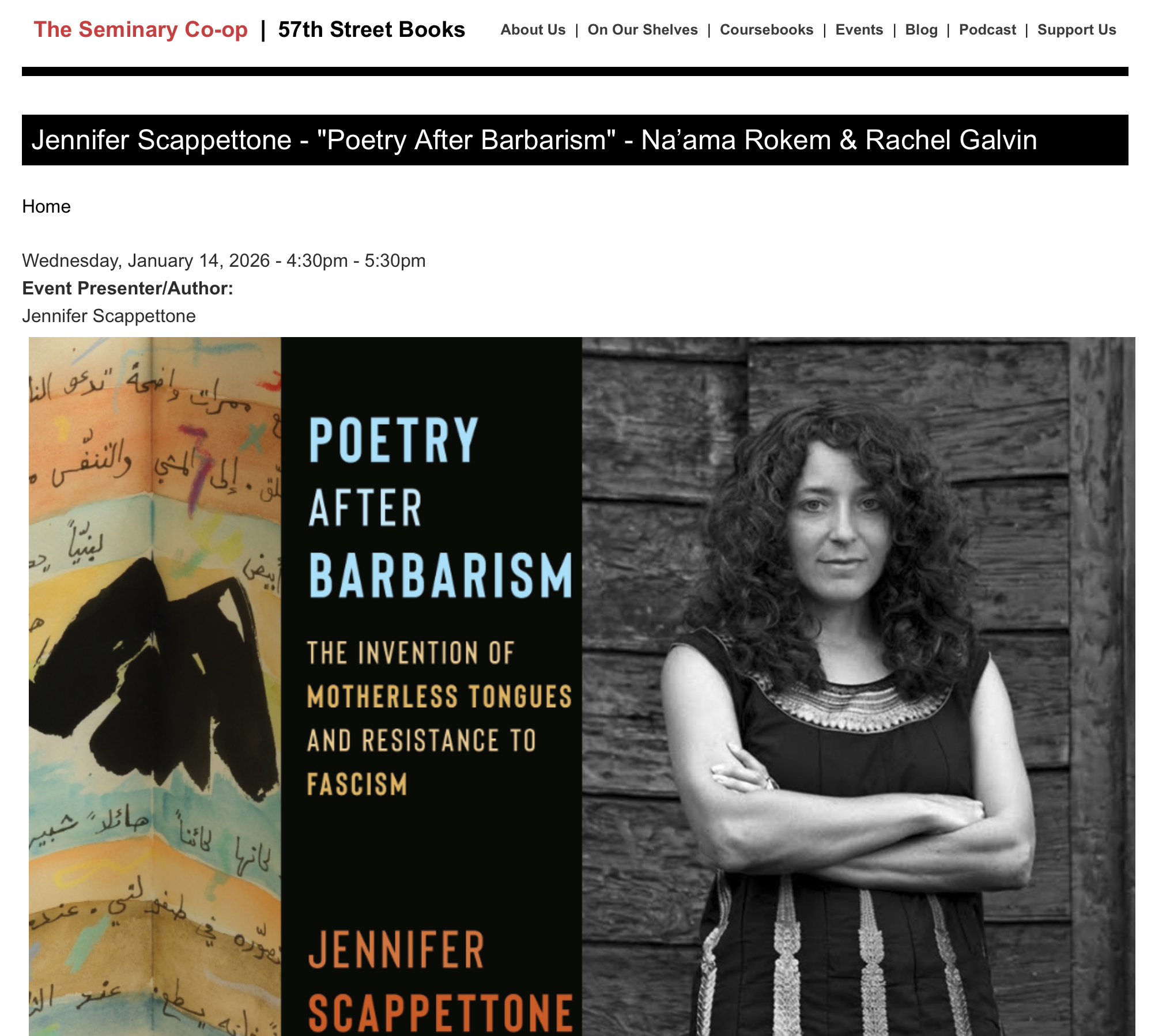Viewport: 1155px width, 1036px height.
Task: Click the Poetry After Barbarism cover title
Action: [x=440, y=507]
